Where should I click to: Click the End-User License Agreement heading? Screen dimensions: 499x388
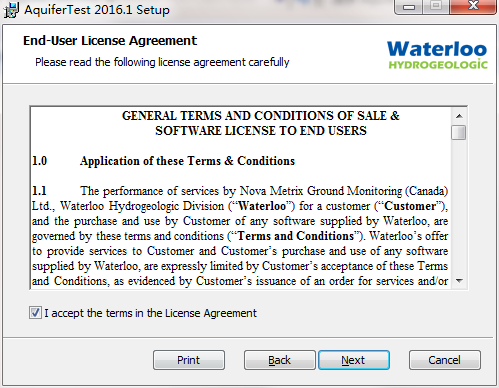[x=110, y=41]
